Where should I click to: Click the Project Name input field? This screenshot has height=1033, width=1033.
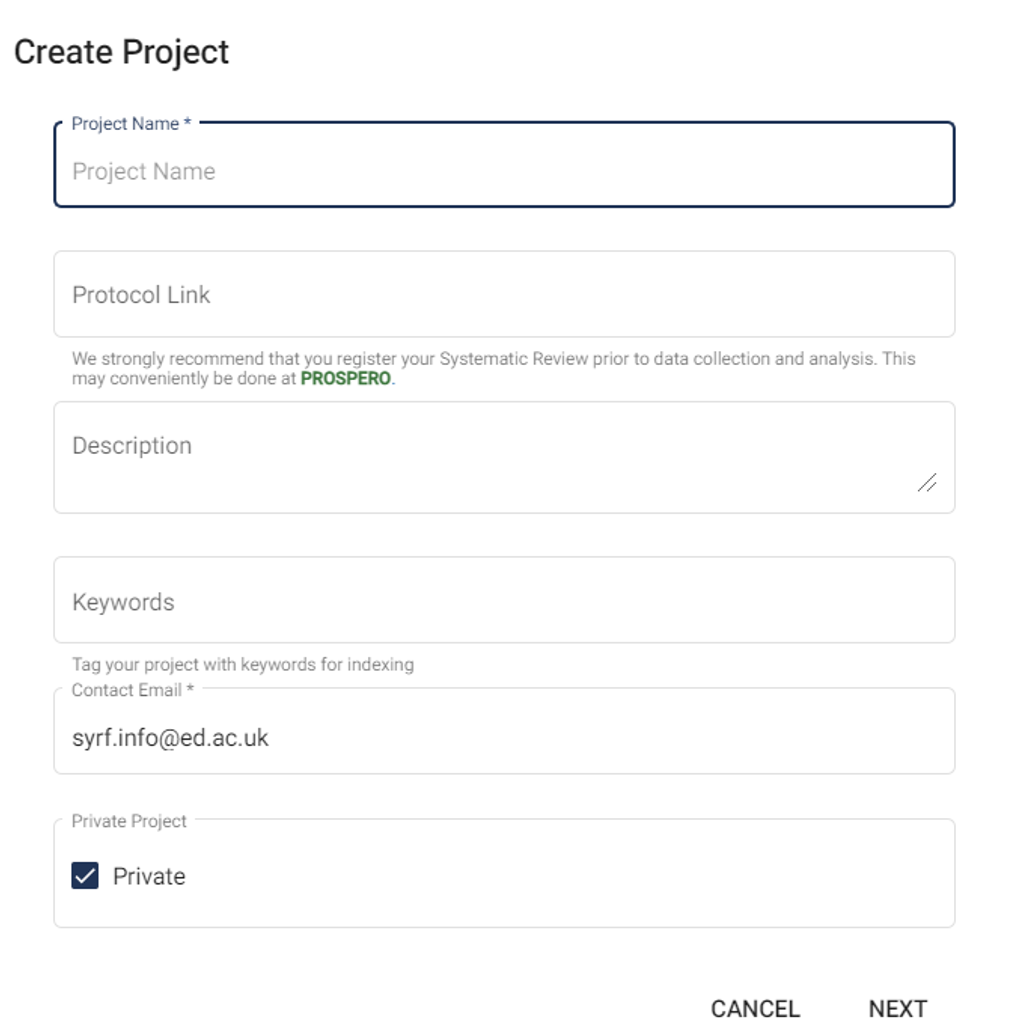(x=504, y=171)
